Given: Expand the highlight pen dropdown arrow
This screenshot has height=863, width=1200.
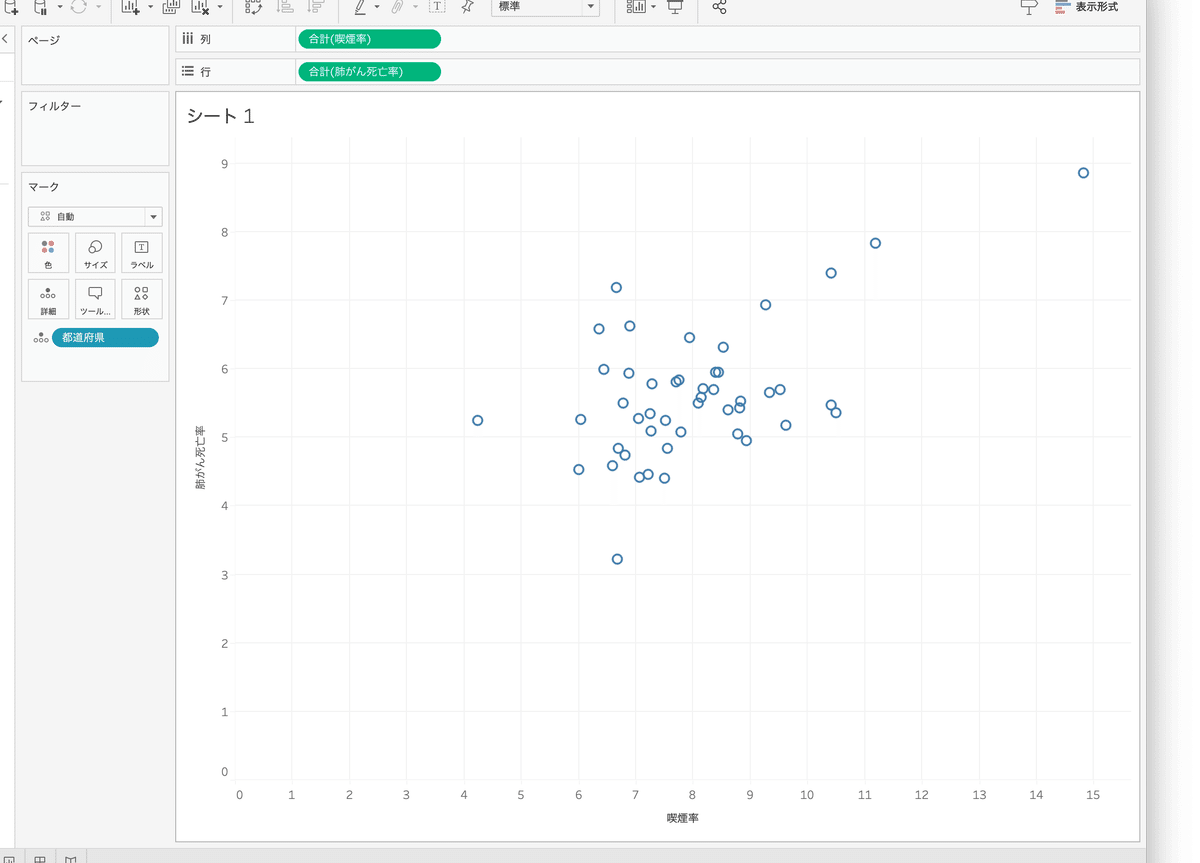Looking at the screenshot, I should click(377, 8).
